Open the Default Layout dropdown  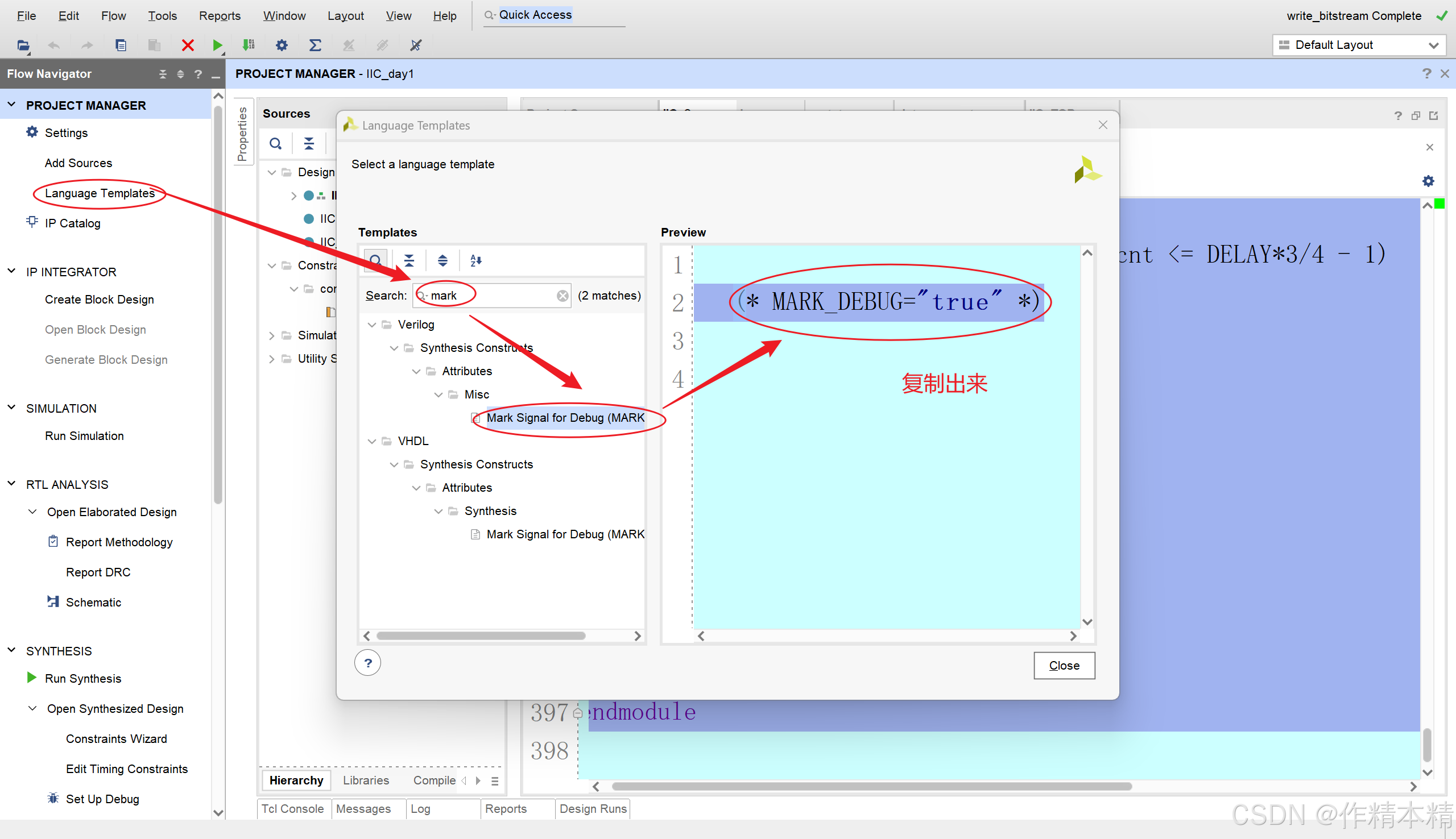pos(1359,45)
